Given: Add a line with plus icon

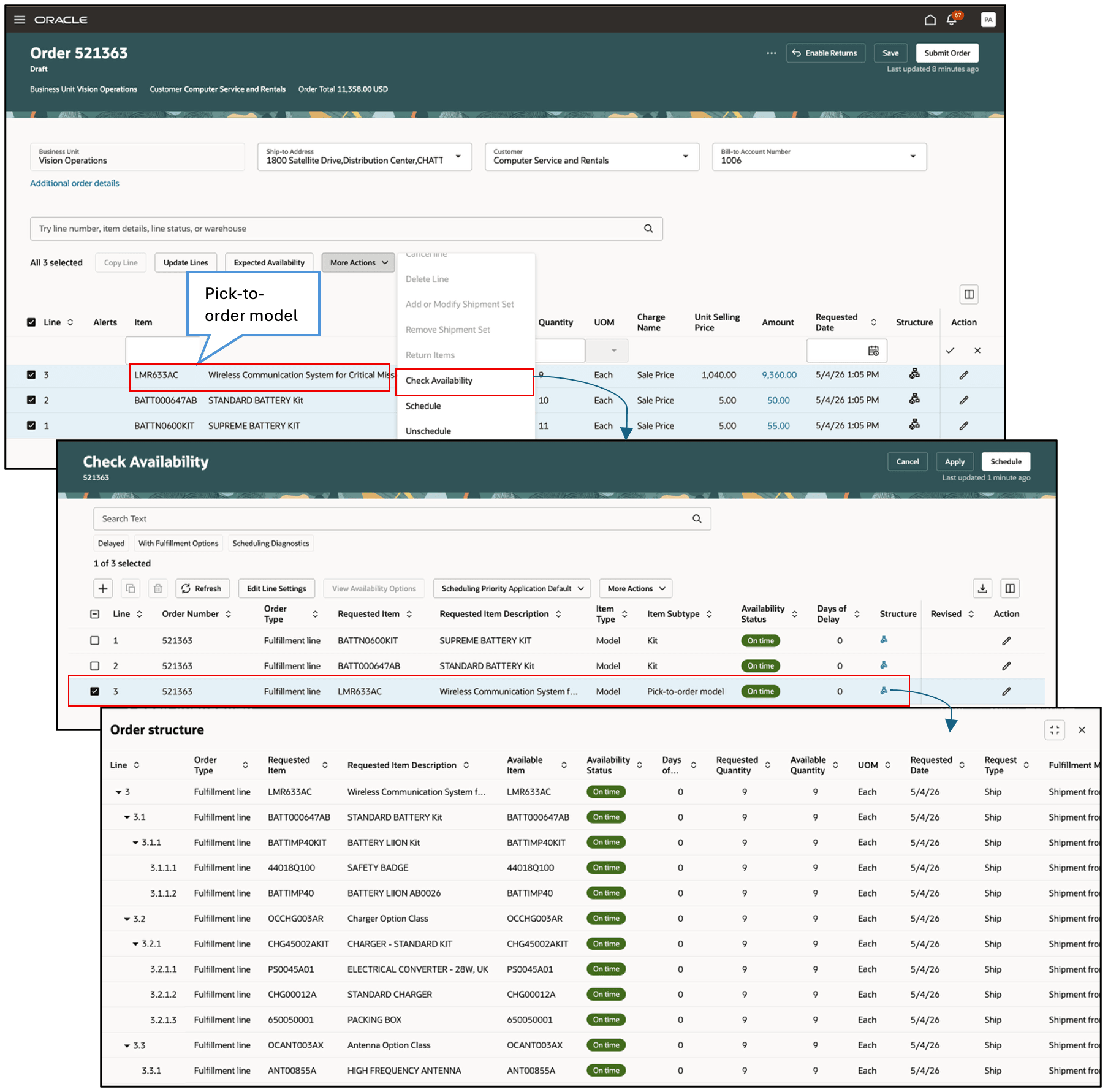Looking at the screenshot, I should tap(103, 588).
